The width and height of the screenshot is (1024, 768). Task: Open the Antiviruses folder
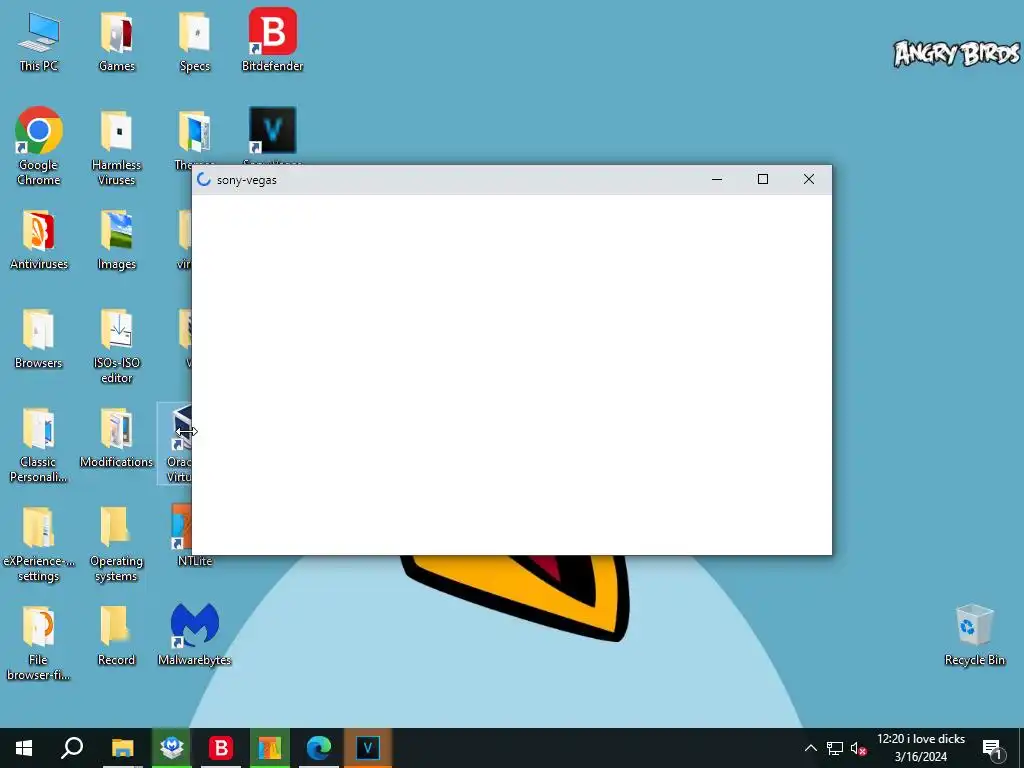coord(39,239)
